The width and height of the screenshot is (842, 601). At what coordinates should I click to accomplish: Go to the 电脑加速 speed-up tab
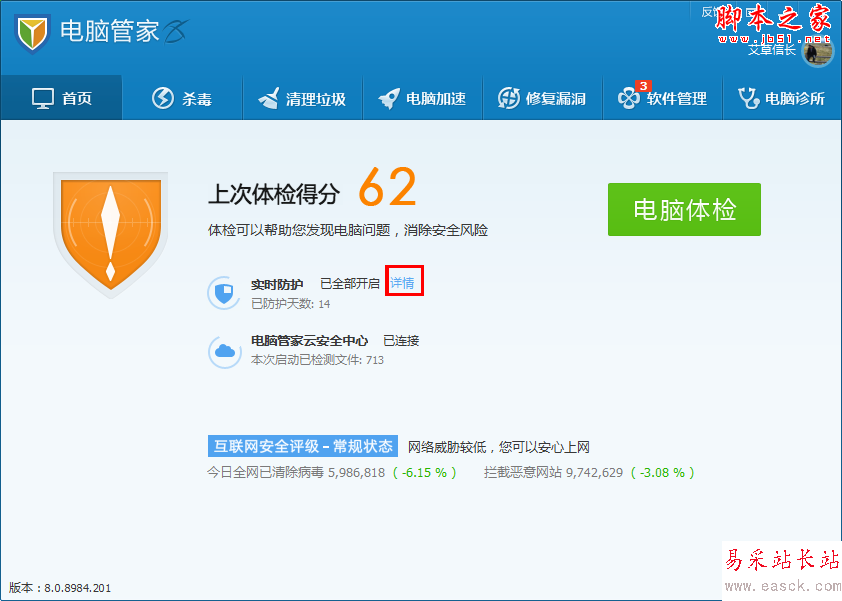coord(423,98)
